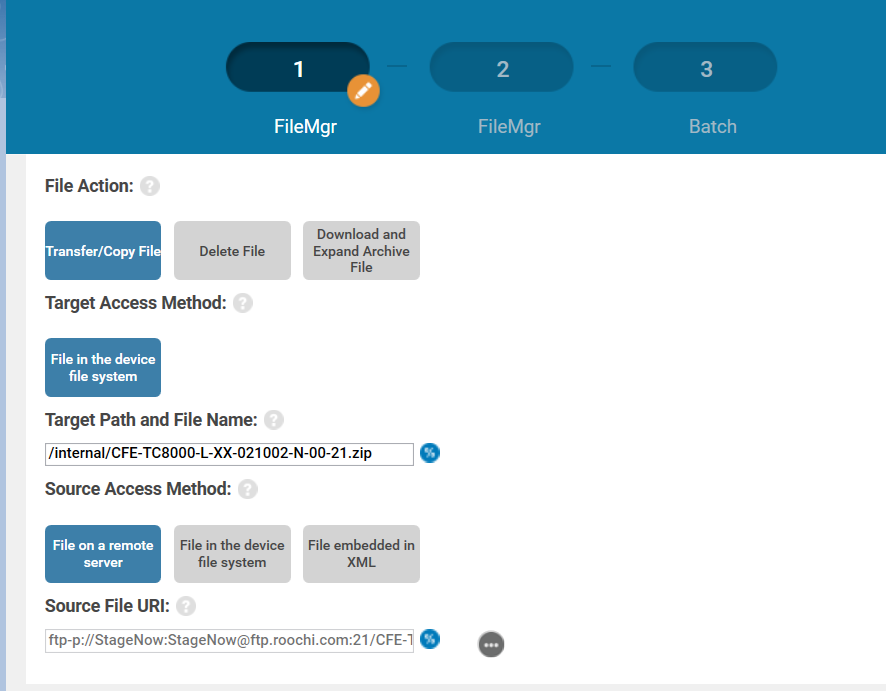Click the percent icon next to Source File URI field
The width and height of the screenshot is (886, 691).
click(430, 639)
